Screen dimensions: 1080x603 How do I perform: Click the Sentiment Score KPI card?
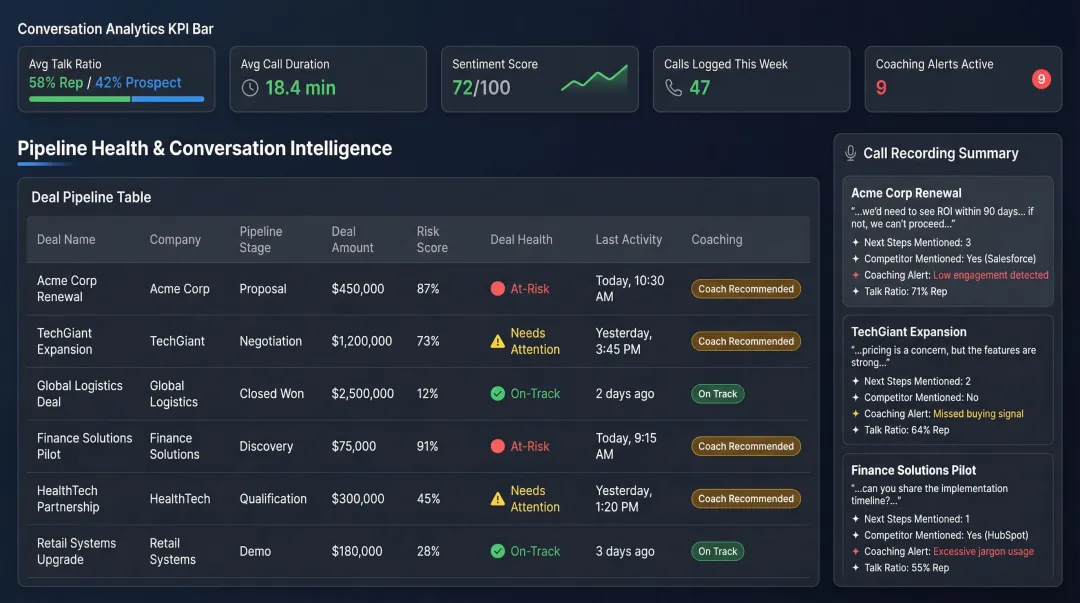(540, 79)
